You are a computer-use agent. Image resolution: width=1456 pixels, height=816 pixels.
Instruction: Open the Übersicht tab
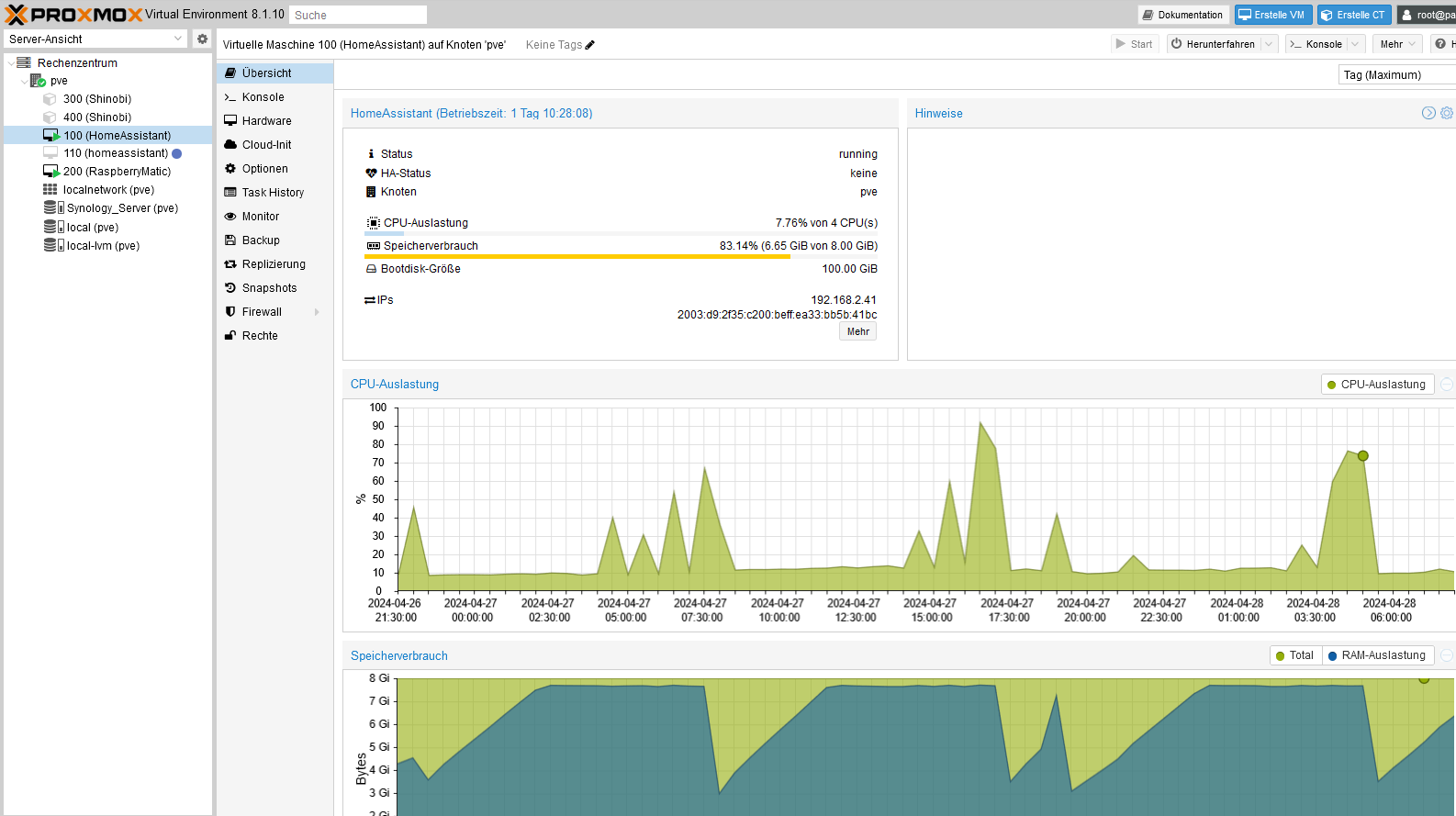[275, 73]
